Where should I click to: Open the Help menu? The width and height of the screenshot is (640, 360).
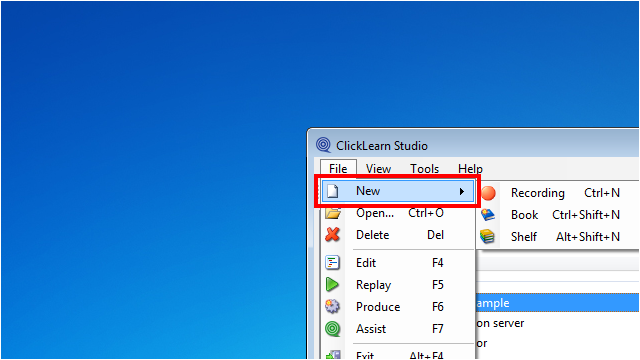(x=470, y=169)
